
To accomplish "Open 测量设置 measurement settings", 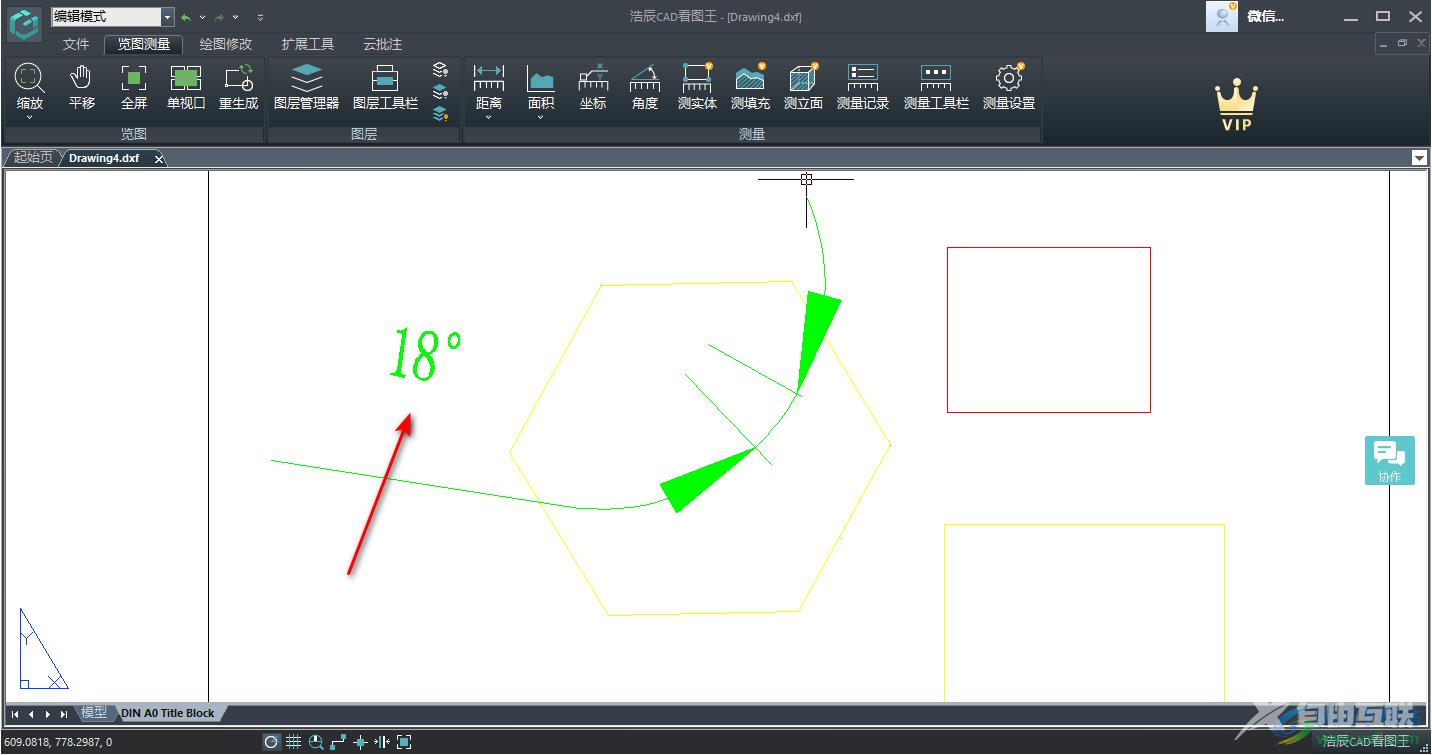I will pyautogui.click(x=1009, y=86).
